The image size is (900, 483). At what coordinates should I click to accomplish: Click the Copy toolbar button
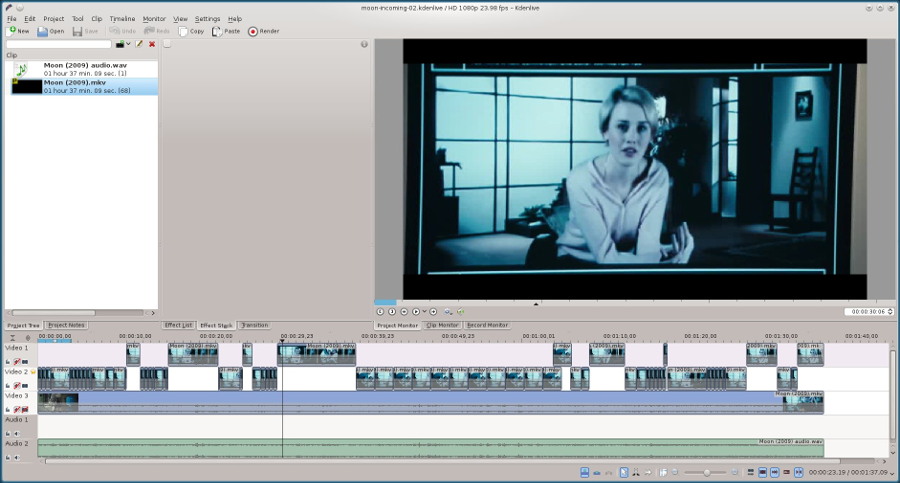(x=192, y=31)
